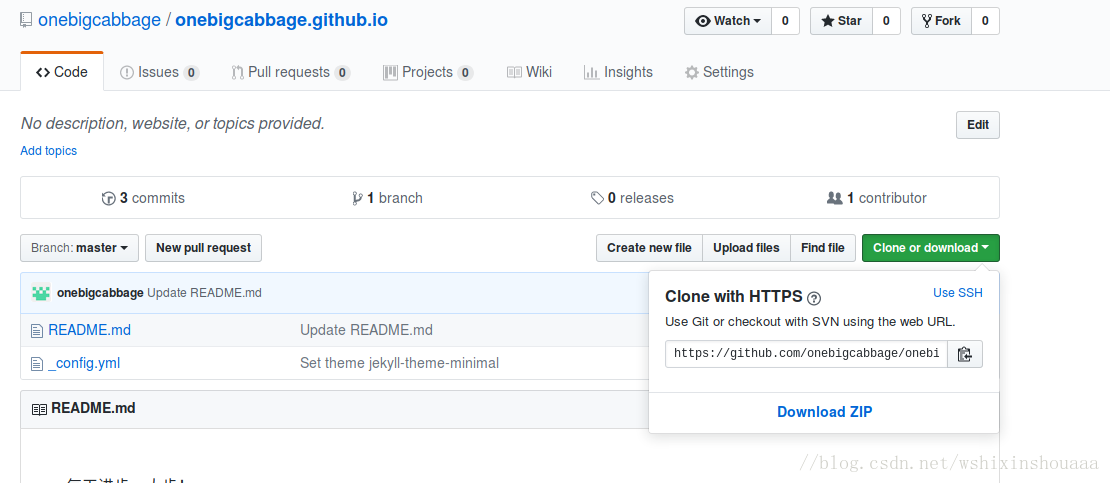Image resolution: width=1110 pixels, height=483 pixels.
Task: Click the _config.yml file icon
Action: tap(37, 364)
